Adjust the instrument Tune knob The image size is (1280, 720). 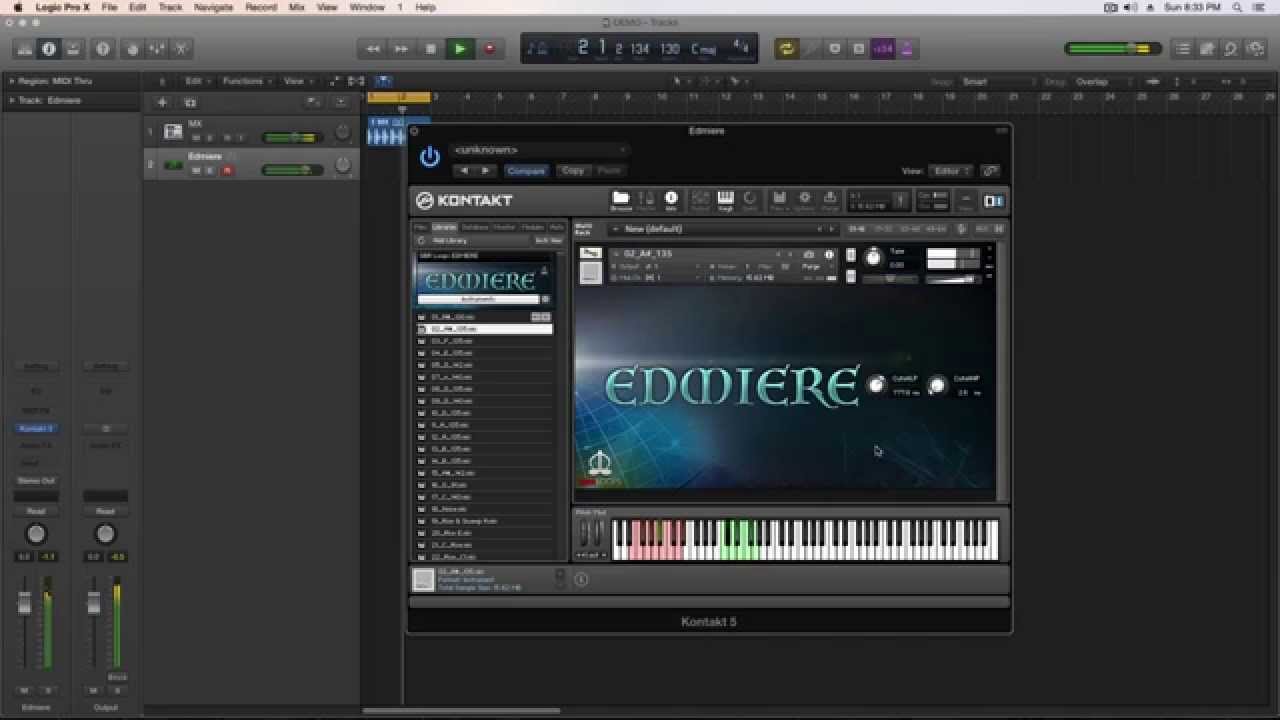(873, 257)
